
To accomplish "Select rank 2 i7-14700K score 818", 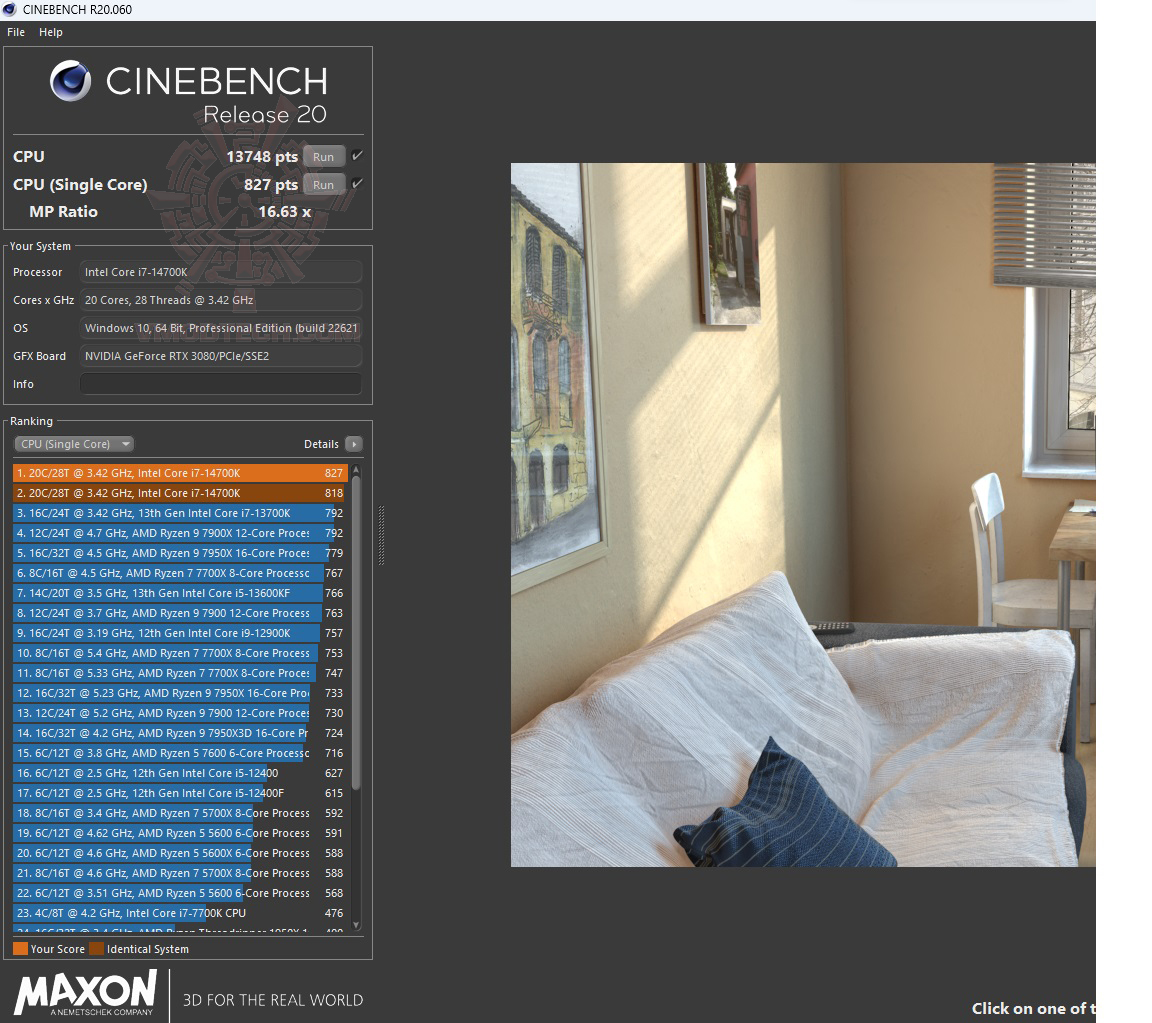I will pyautogui.click(x=180, y=493).
